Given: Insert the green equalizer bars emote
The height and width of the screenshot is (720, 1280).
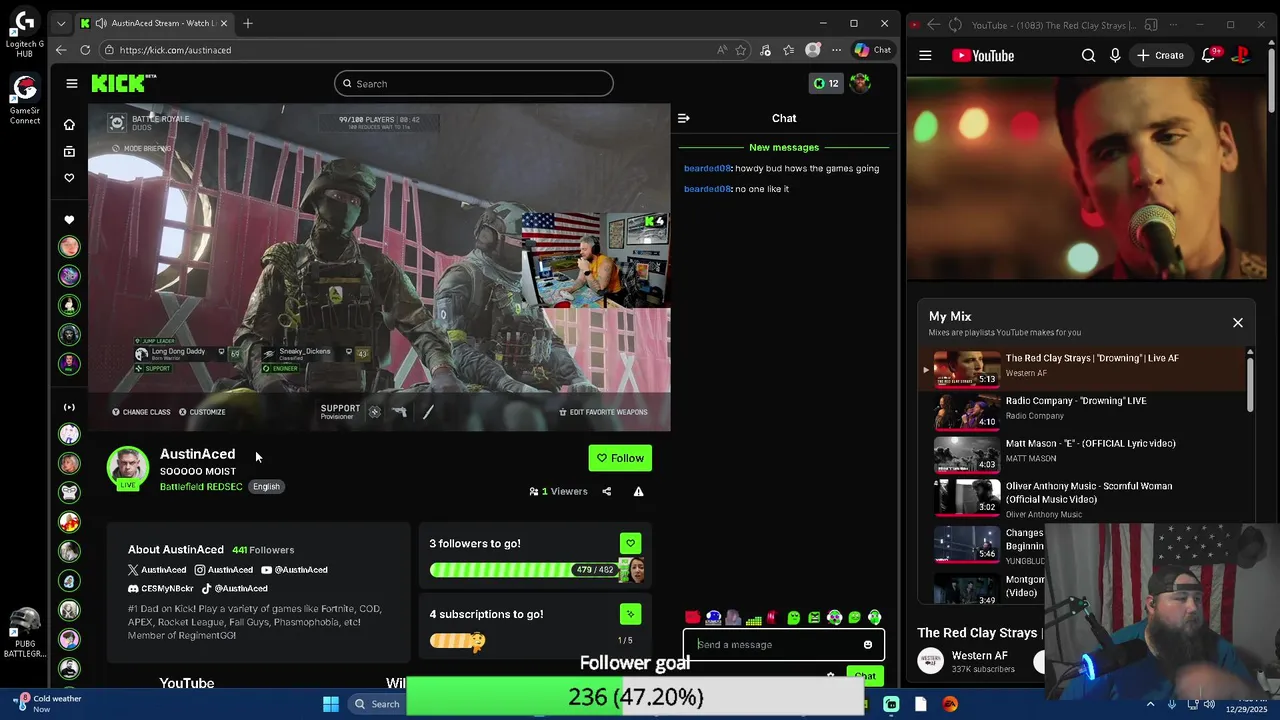Looking at the screenshot, I should (754, 618).
